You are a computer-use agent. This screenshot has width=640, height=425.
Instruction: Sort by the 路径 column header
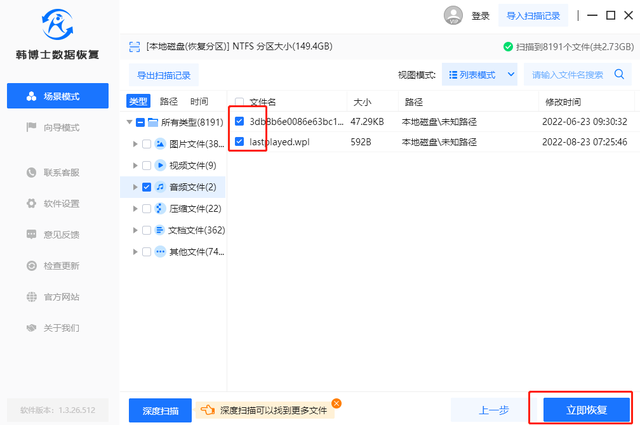[413, 102]
